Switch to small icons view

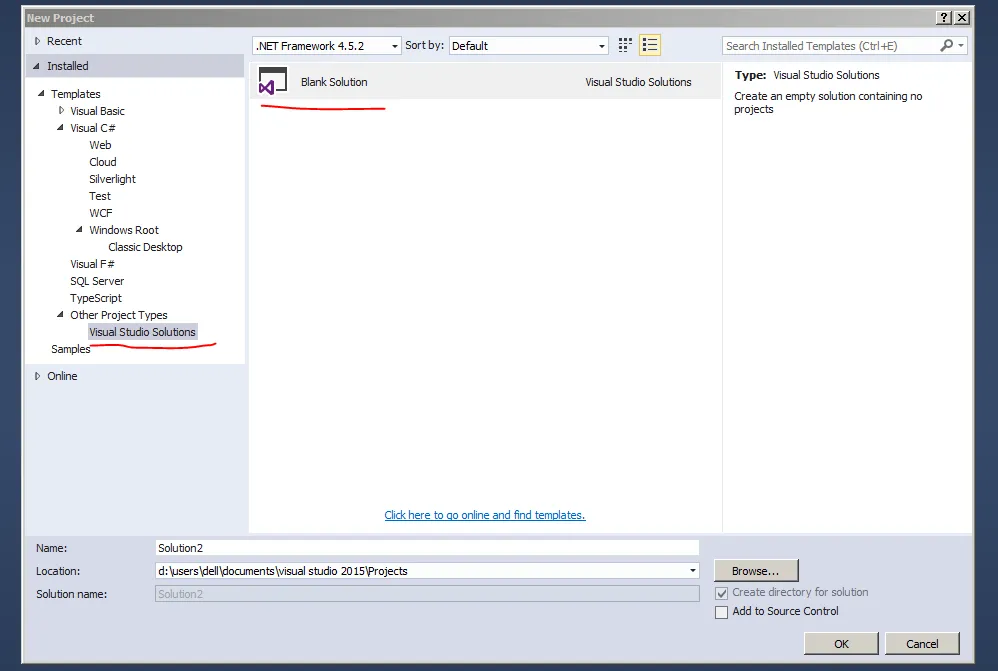(625, 45)
